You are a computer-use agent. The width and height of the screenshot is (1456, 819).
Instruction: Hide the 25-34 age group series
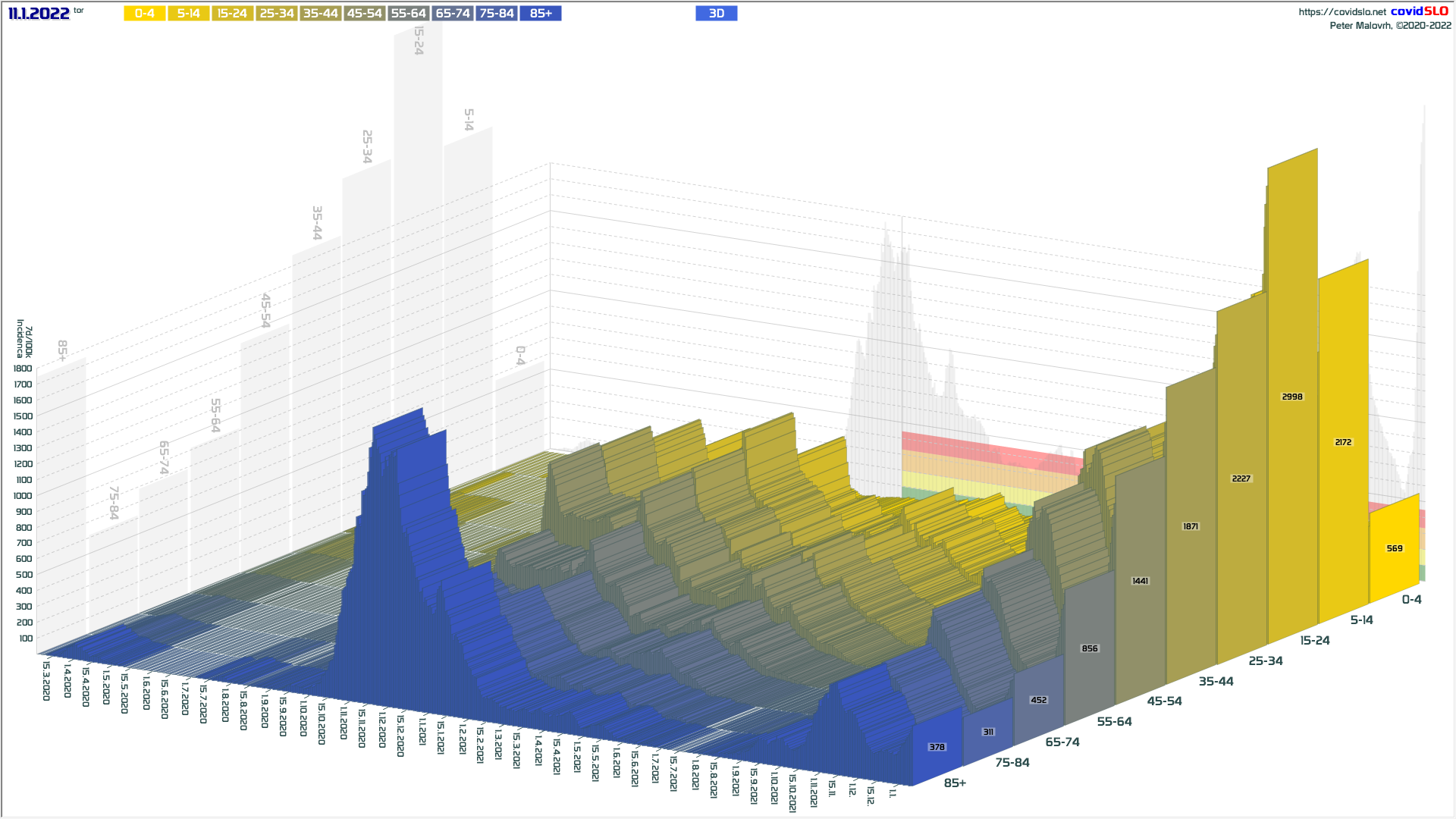pyautogui.click(x=277, y=14)
